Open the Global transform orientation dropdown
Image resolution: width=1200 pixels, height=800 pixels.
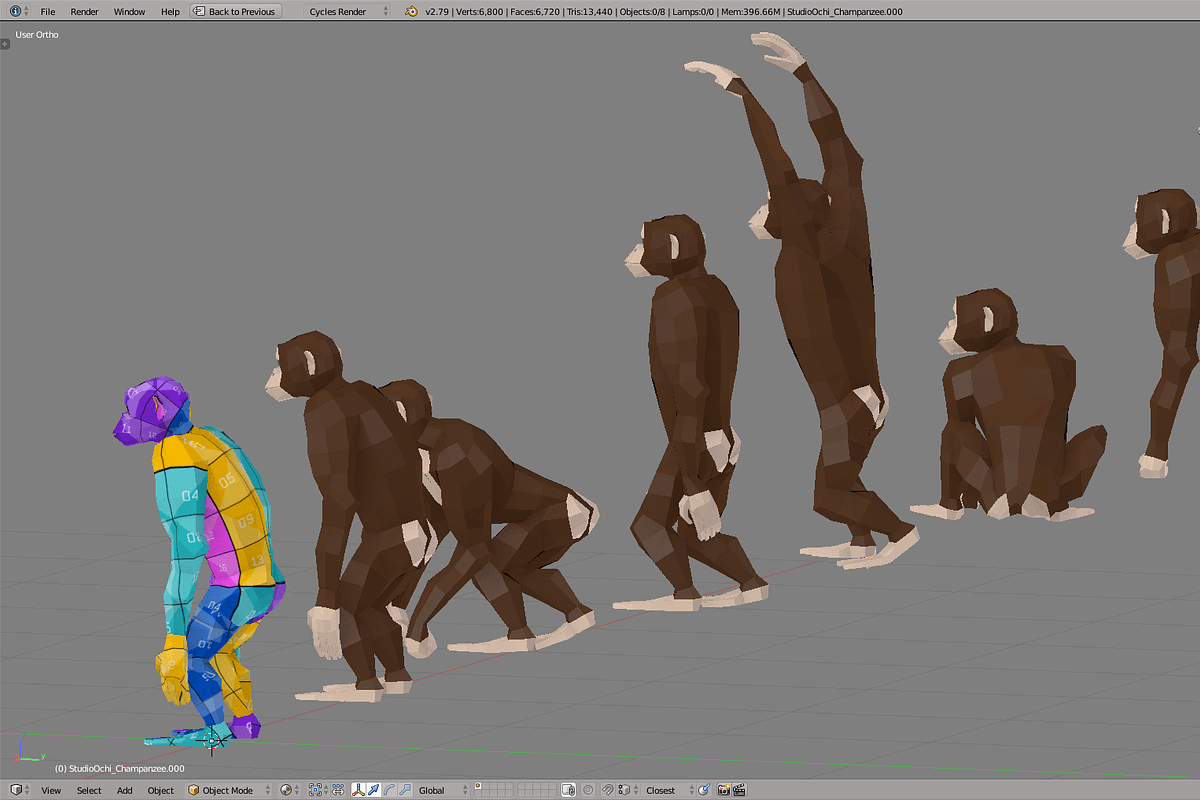442,790
